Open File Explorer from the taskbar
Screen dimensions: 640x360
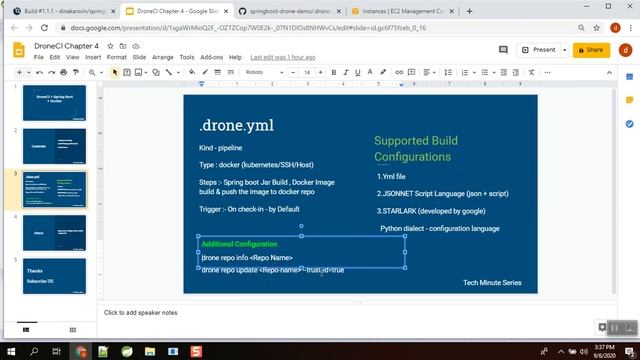(x=150, y=351)
